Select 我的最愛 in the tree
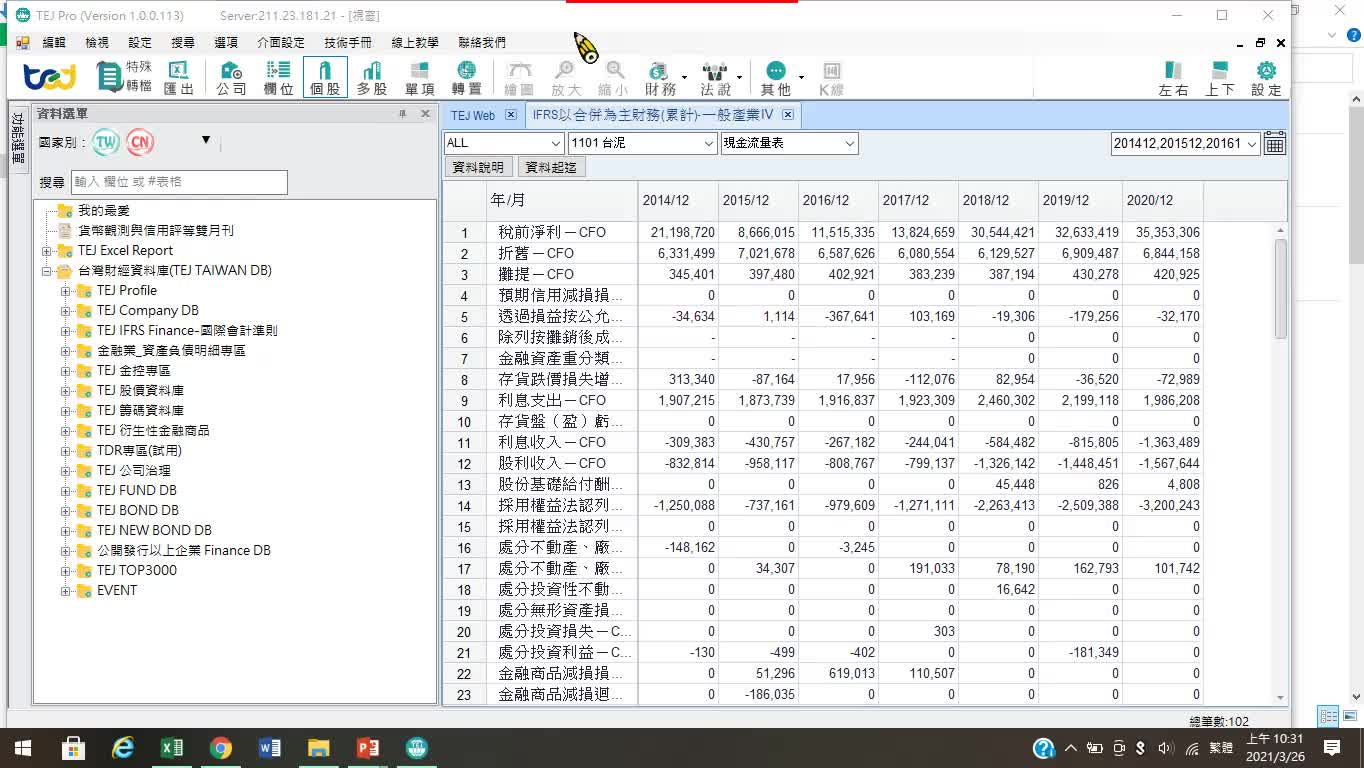The width and height of the screenshot is (1364, 768). click(x=104, y=211)
